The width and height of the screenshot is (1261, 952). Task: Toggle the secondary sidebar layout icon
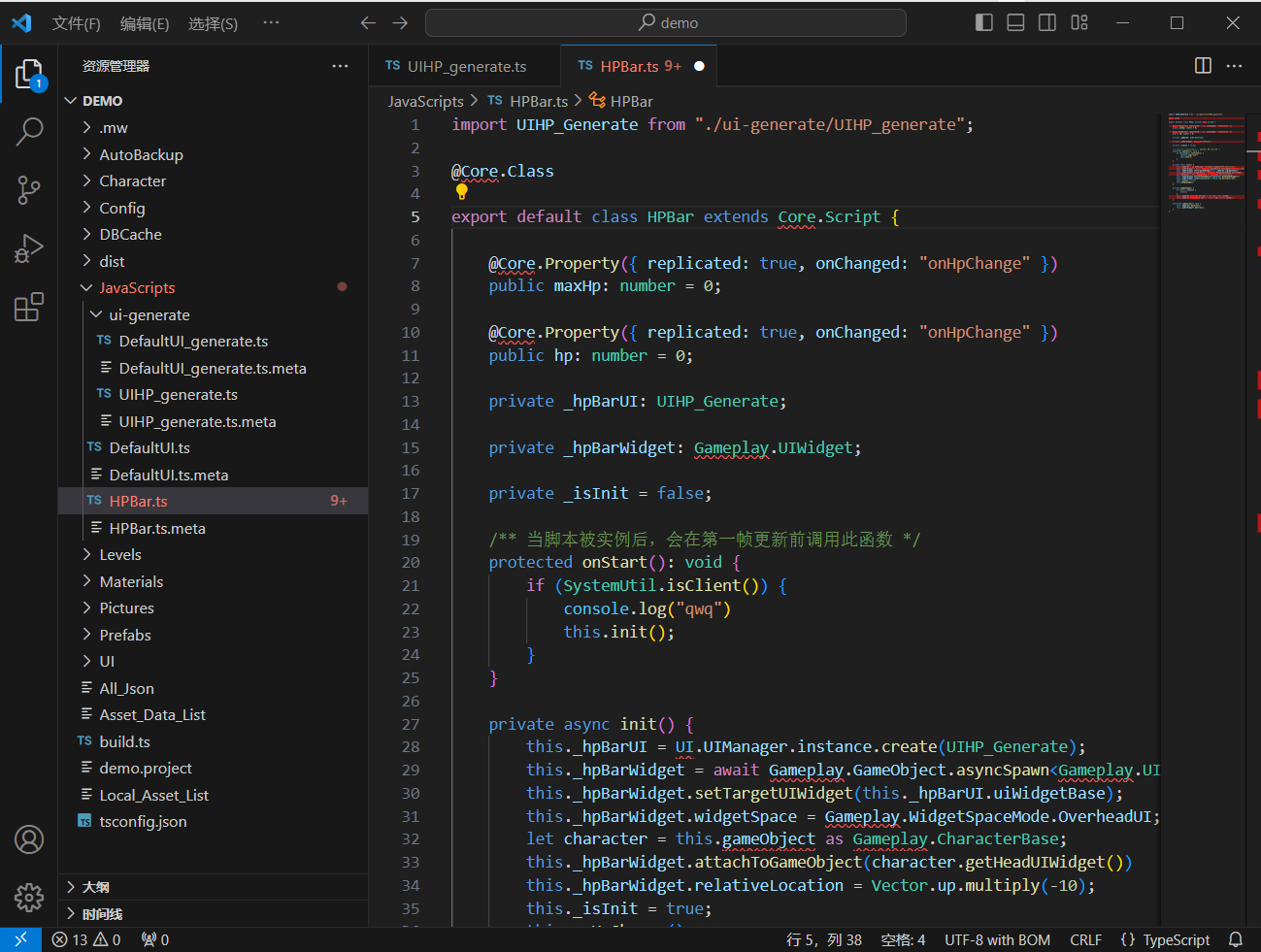(x=1047, y=22)
